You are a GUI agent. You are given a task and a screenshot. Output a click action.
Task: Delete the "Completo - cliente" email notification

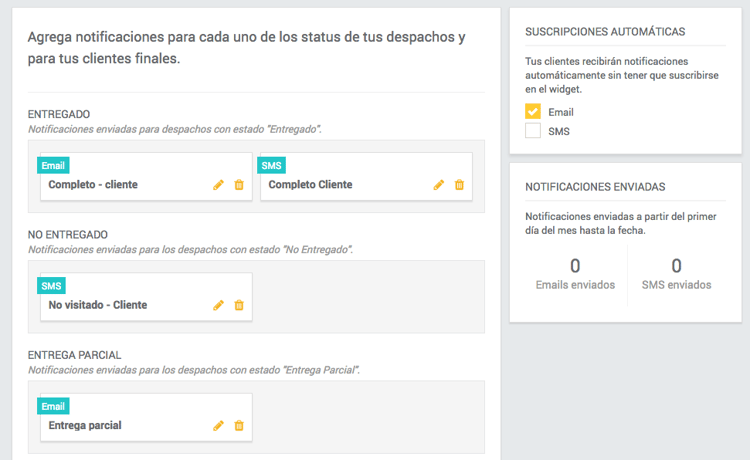pos(238,185)
